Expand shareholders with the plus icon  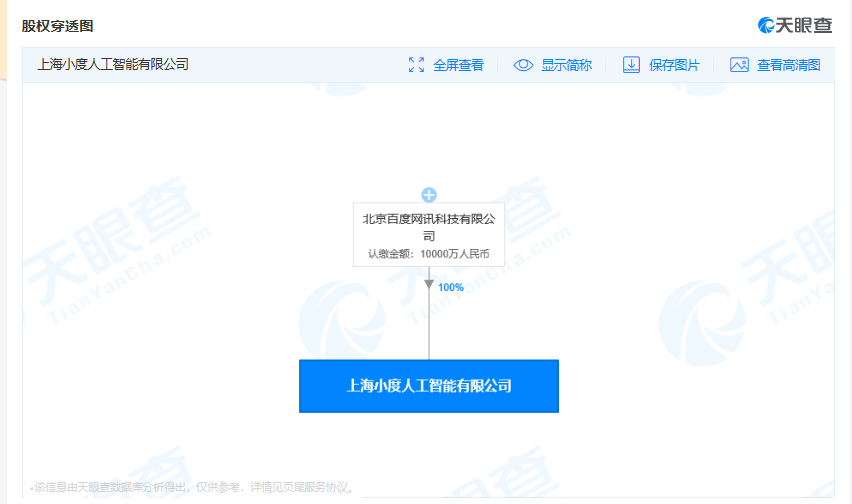click(429, 195)
